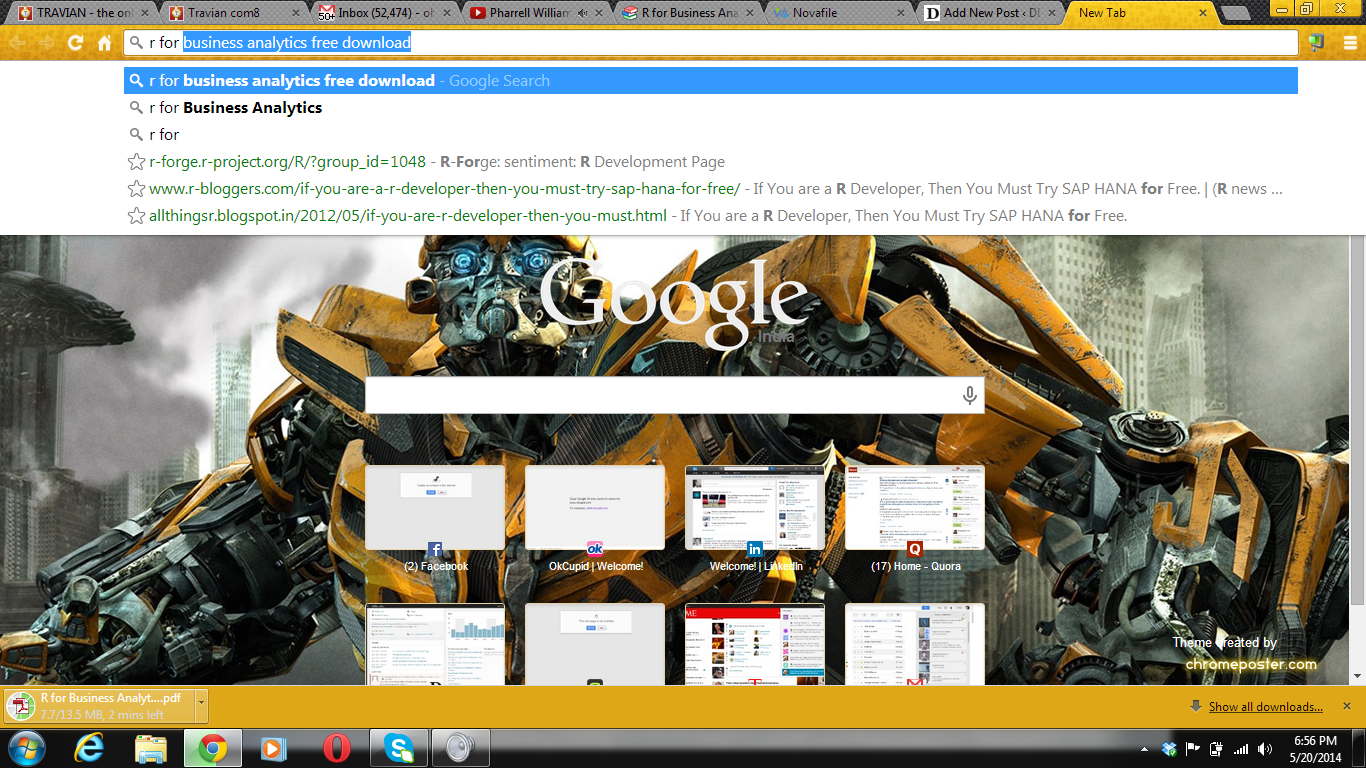1366x768 pixels.
Task: Open Skype from the taskbar
Action: [x=398, y=747]
